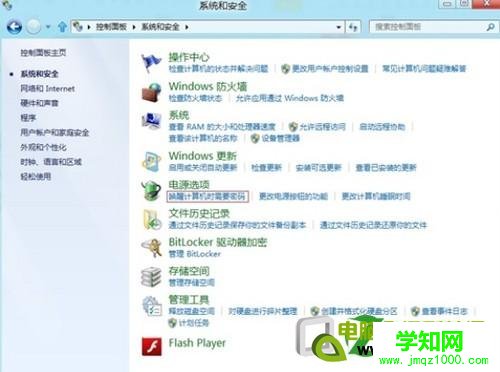Click 启用或关闭自动更新 link
The image size is (500, 372).
point(203,168)
